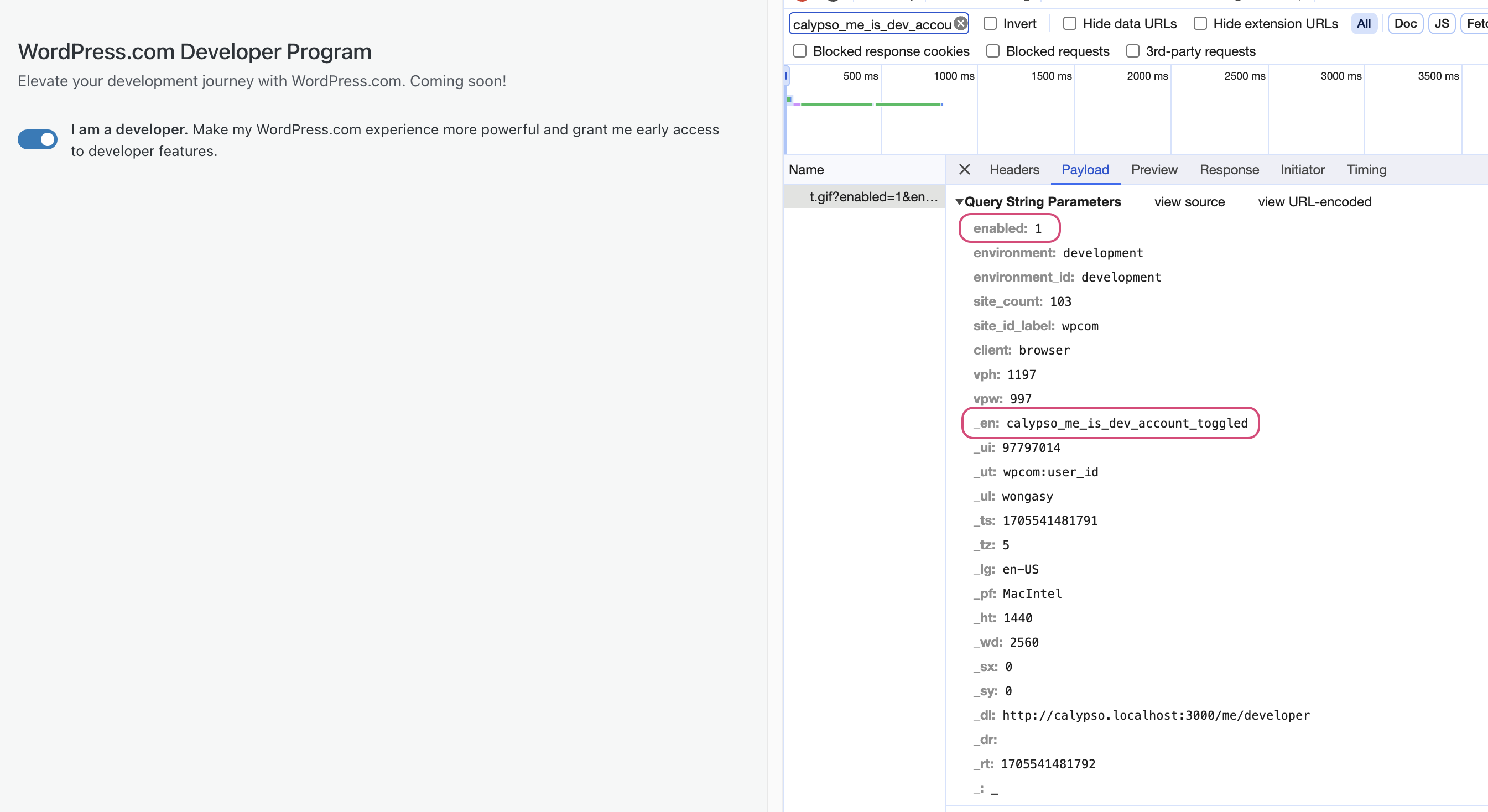The width and height of the screenshot is (1488, 812).
Task: Clear the network filter text field
Action: click(x=961, y=24)
